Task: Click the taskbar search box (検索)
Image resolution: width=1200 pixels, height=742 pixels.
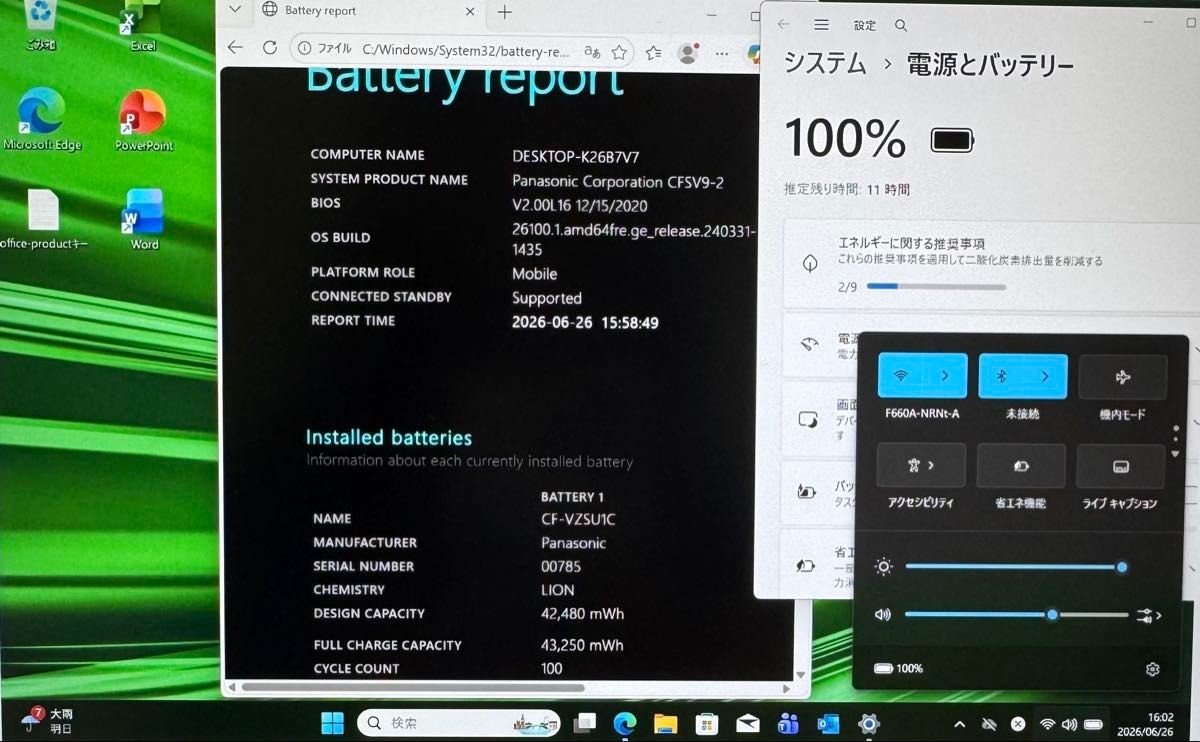Action: tap(461, 722)
